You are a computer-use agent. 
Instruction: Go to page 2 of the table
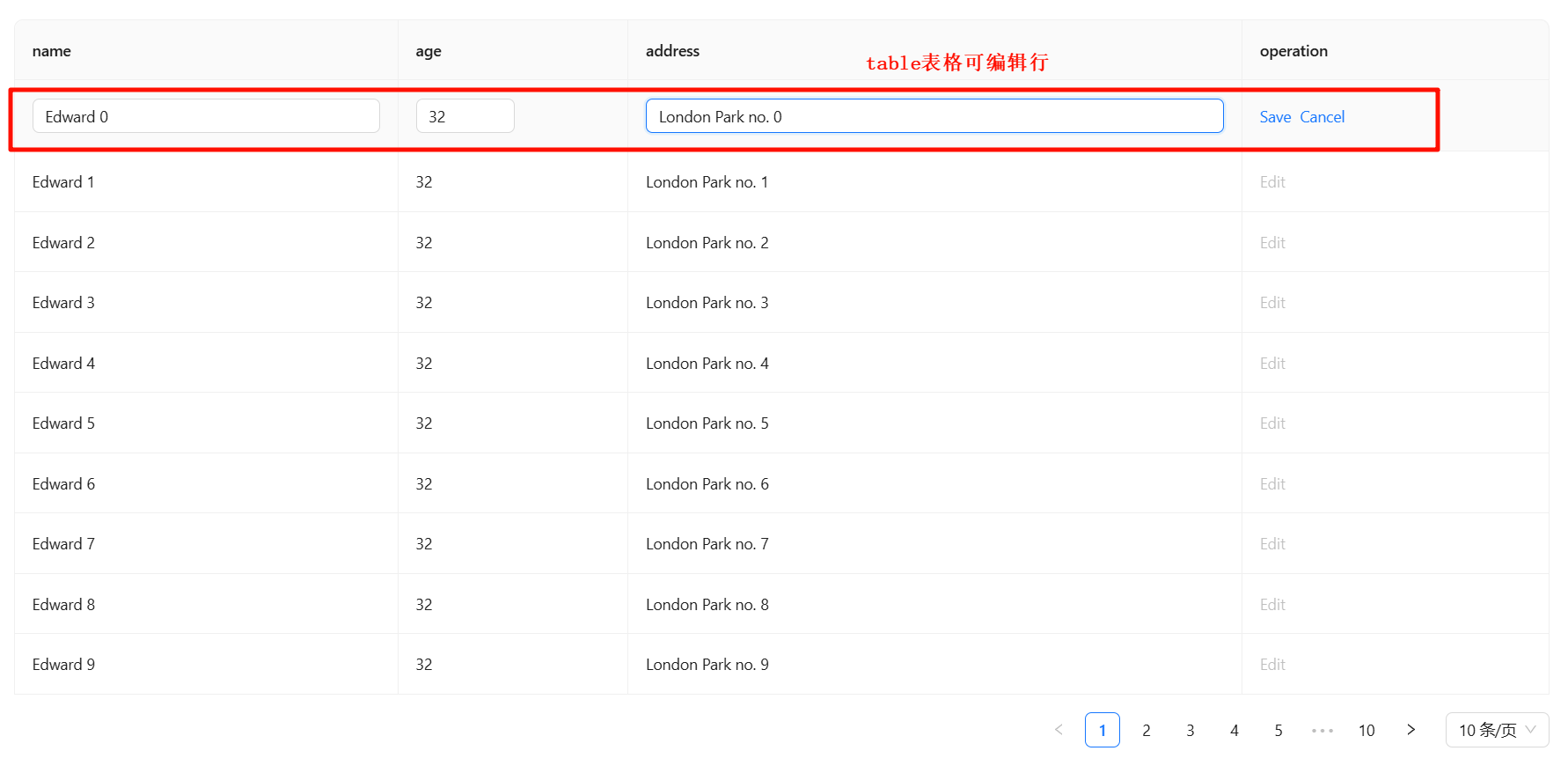tap(1146, 730)
